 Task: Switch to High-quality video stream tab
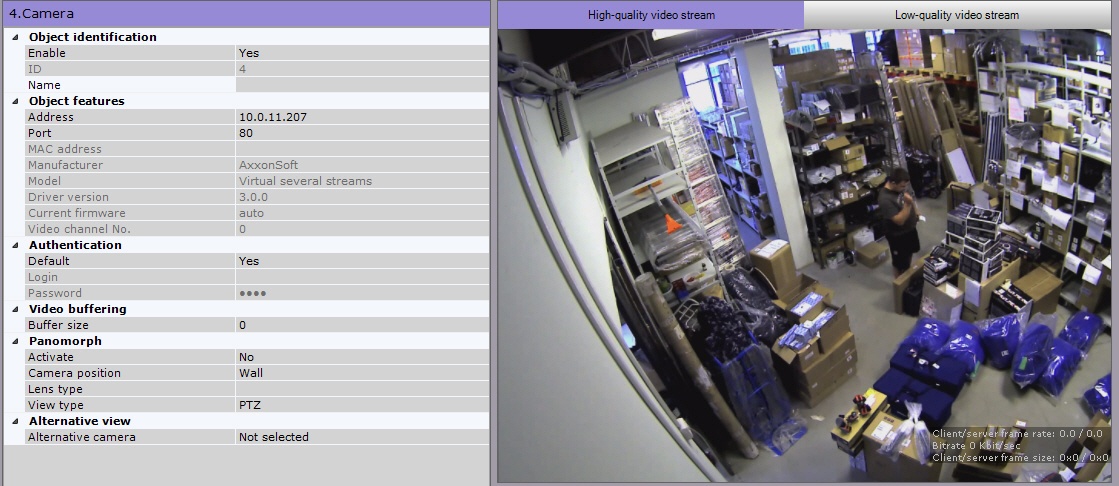click(x=651, y=15)
